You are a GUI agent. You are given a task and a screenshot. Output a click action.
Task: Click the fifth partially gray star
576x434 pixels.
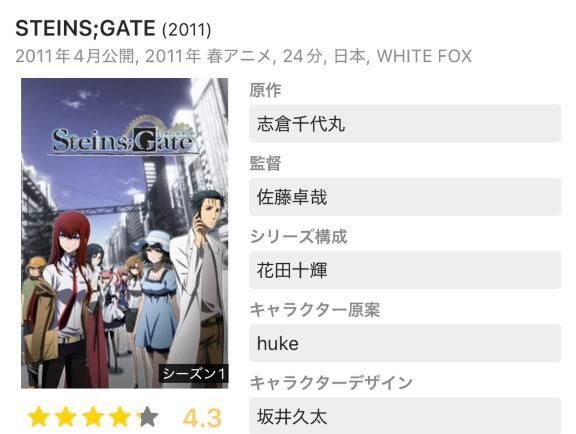pos(147,417)
